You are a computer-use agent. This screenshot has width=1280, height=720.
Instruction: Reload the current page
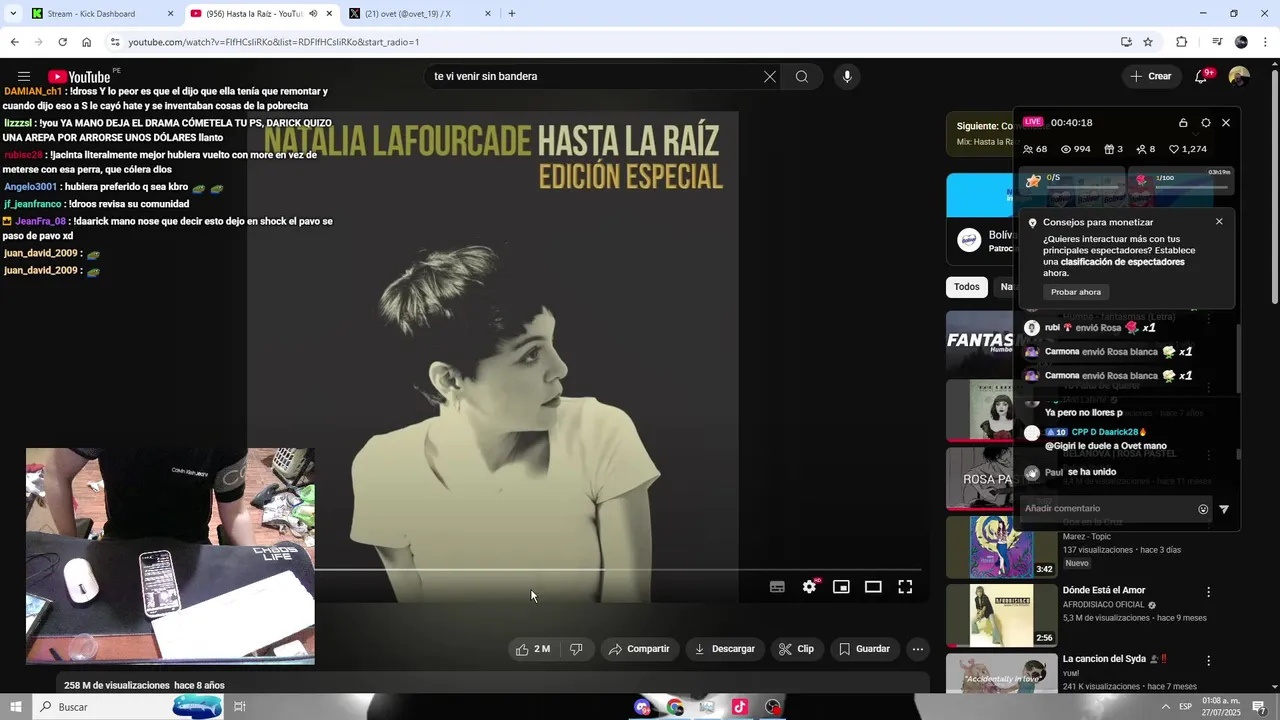[x=62, y=42]
